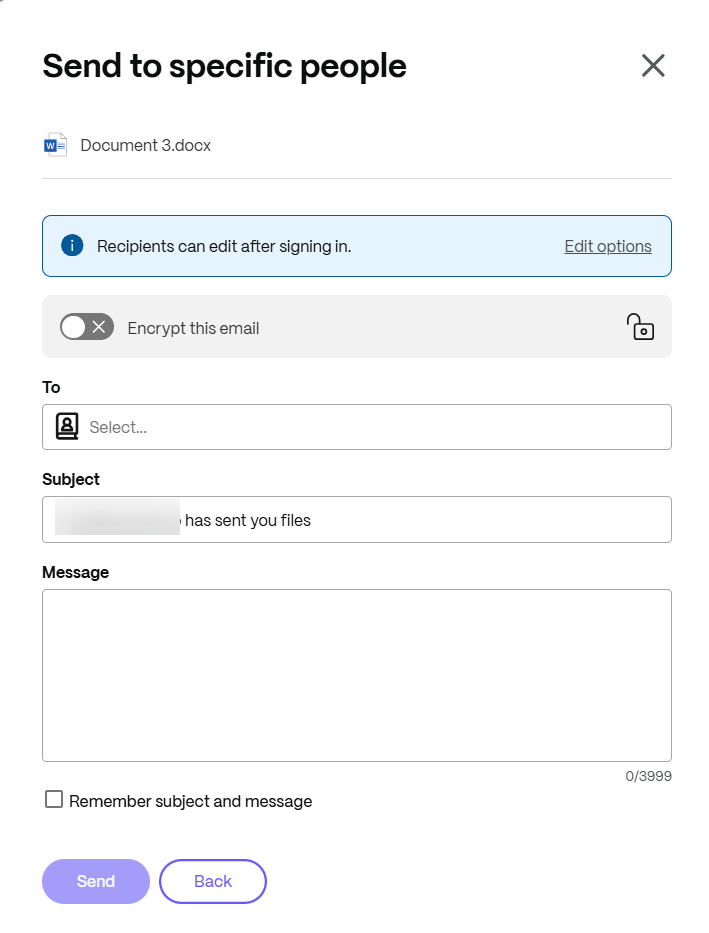Screen dimensions: 709x933
Task: Click the Word document file icon
Action: 56,145
